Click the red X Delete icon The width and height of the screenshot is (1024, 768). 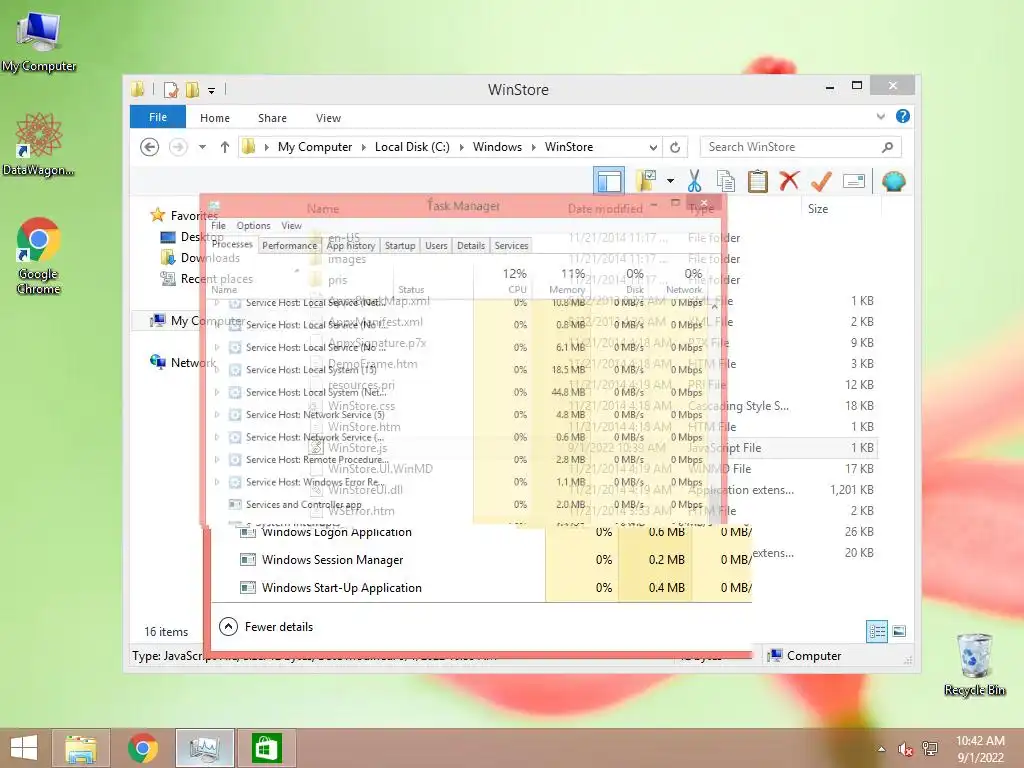[789, 181]
